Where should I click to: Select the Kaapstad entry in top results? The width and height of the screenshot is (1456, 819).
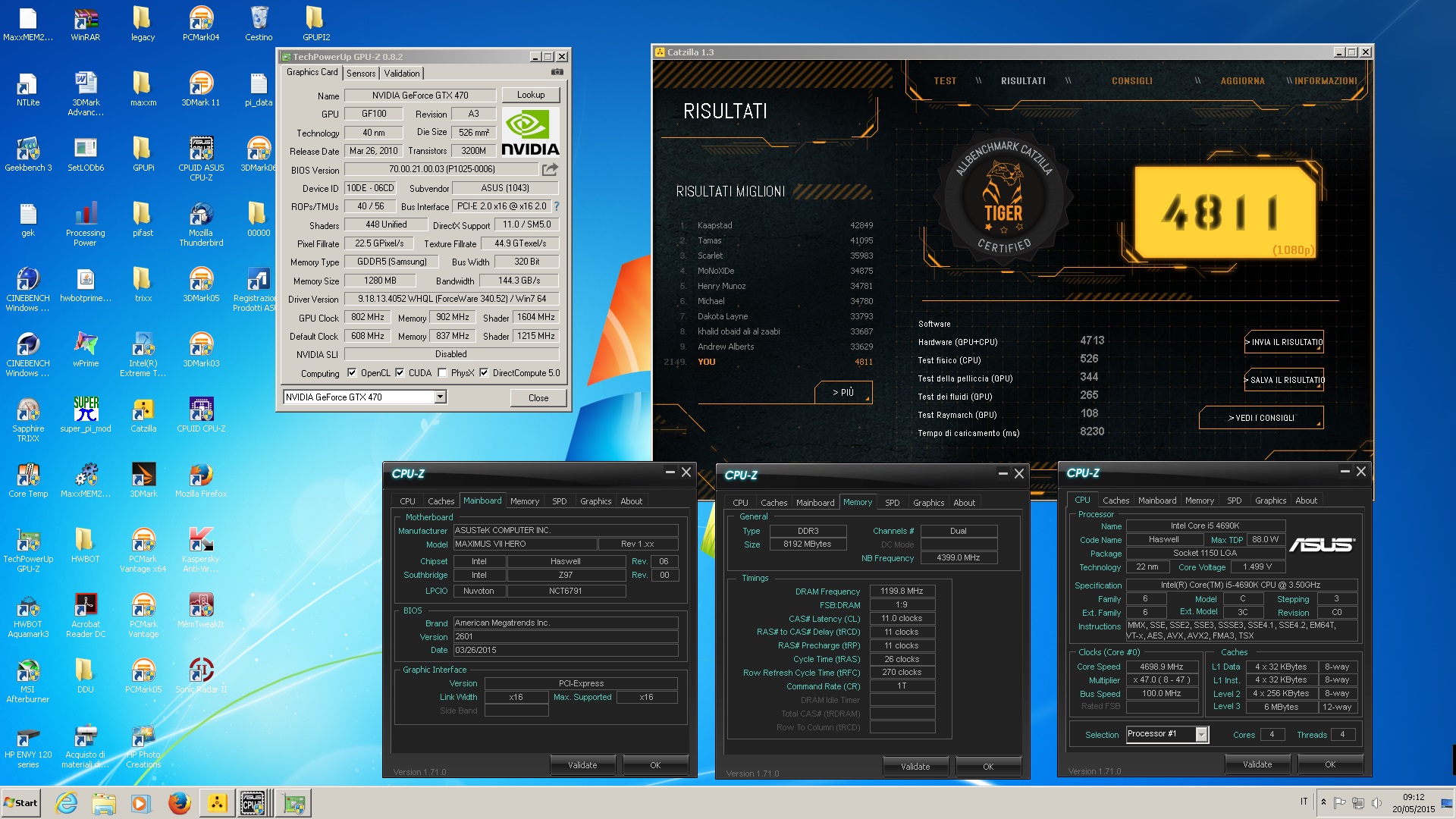777,225
